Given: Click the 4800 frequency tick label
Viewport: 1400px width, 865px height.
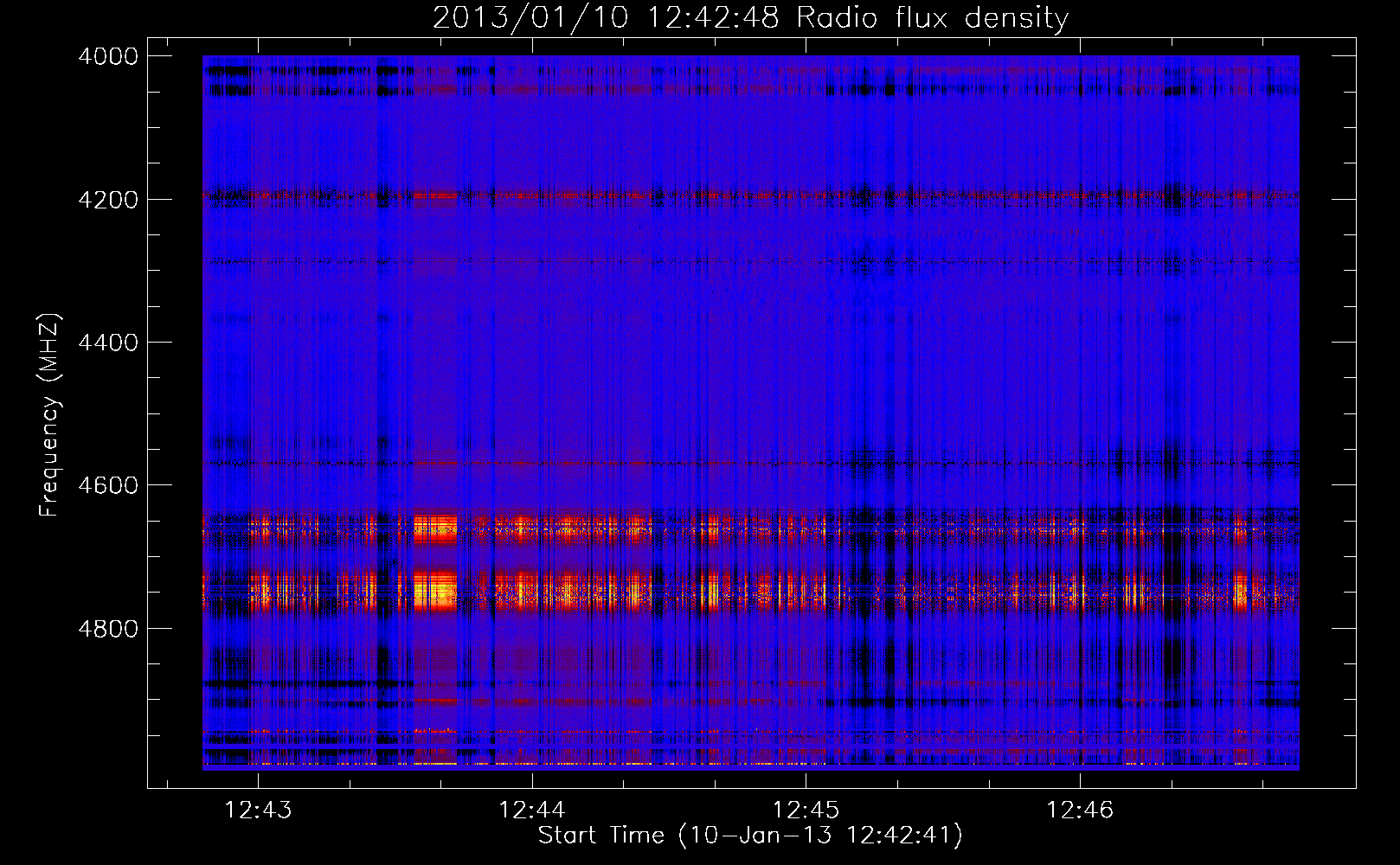Looking at the screenshot, I should [108, 629].
